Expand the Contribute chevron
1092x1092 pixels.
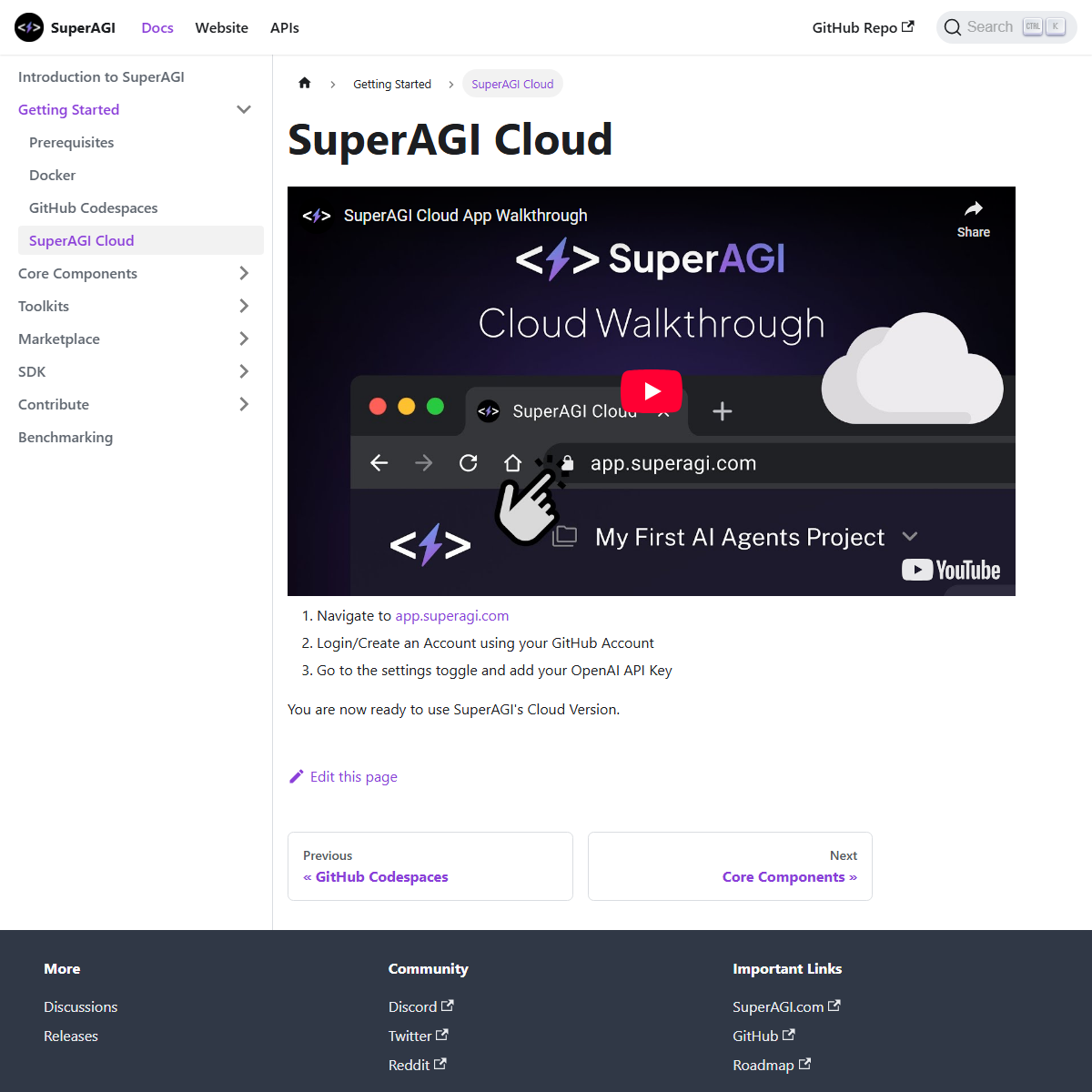point(244,404)
